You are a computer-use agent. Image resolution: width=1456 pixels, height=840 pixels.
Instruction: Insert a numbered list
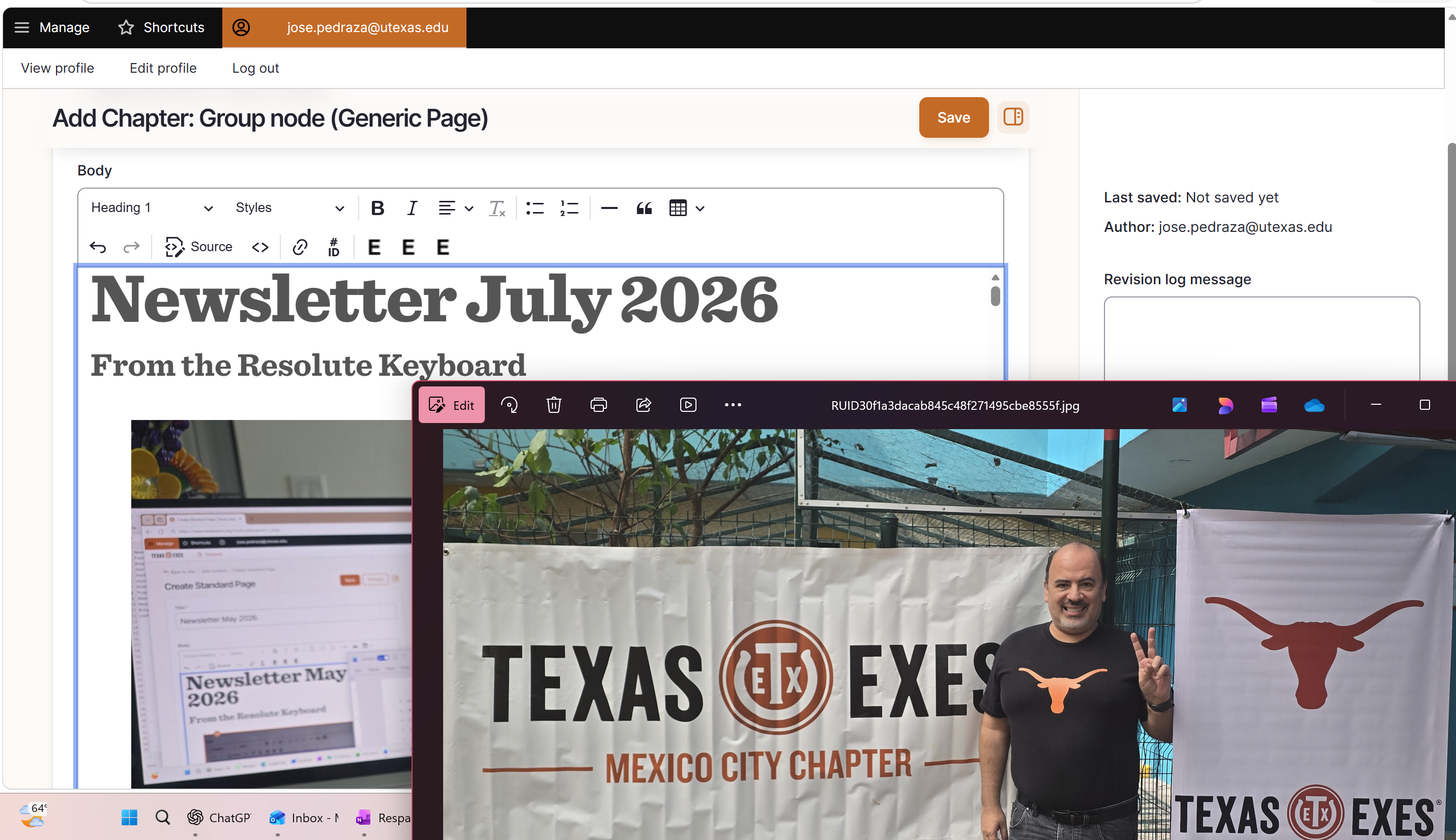coord(569,207)
